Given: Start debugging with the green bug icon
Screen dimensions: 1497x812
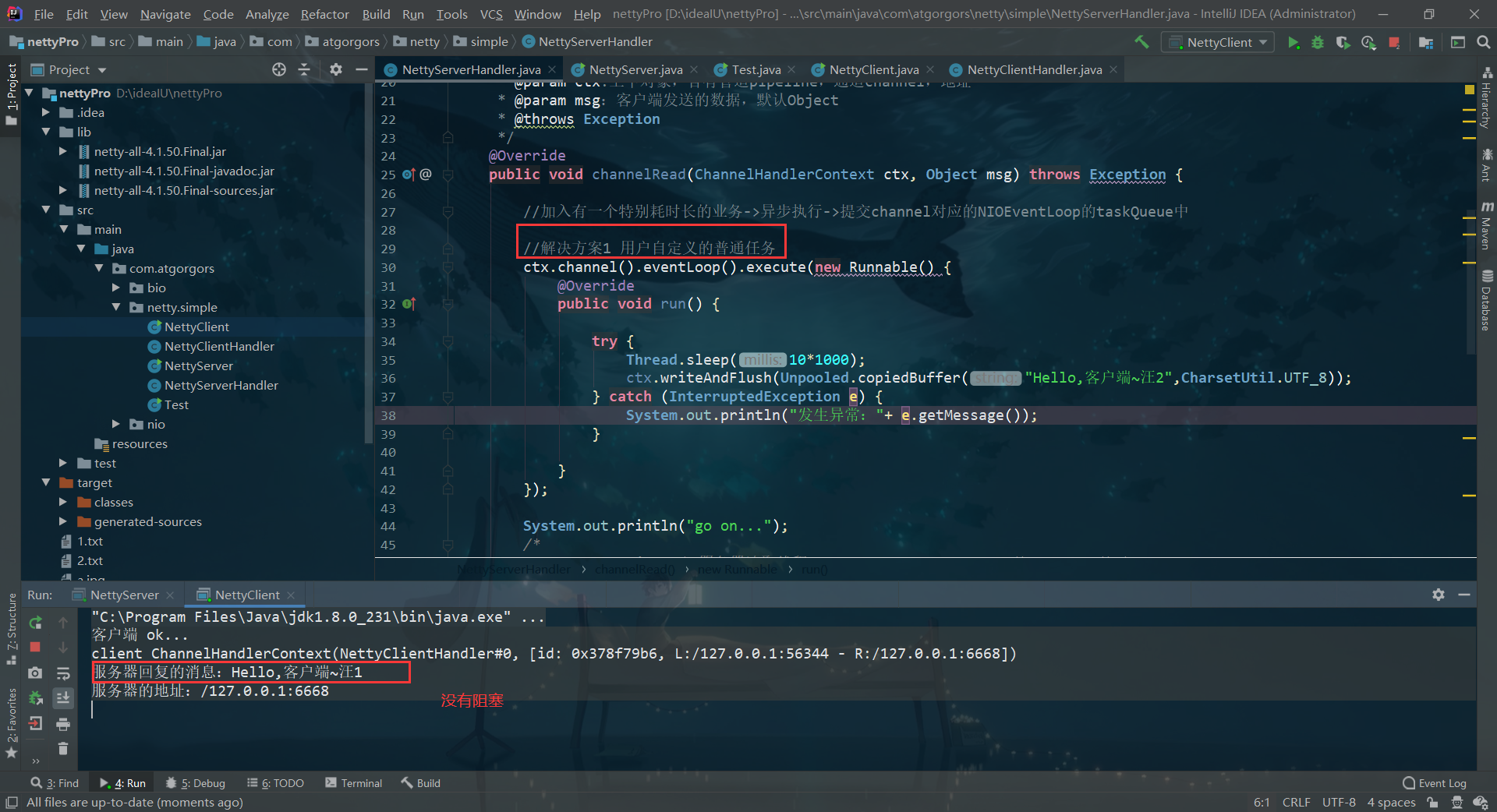Looking at the screenshot, I should [1318, 42].
